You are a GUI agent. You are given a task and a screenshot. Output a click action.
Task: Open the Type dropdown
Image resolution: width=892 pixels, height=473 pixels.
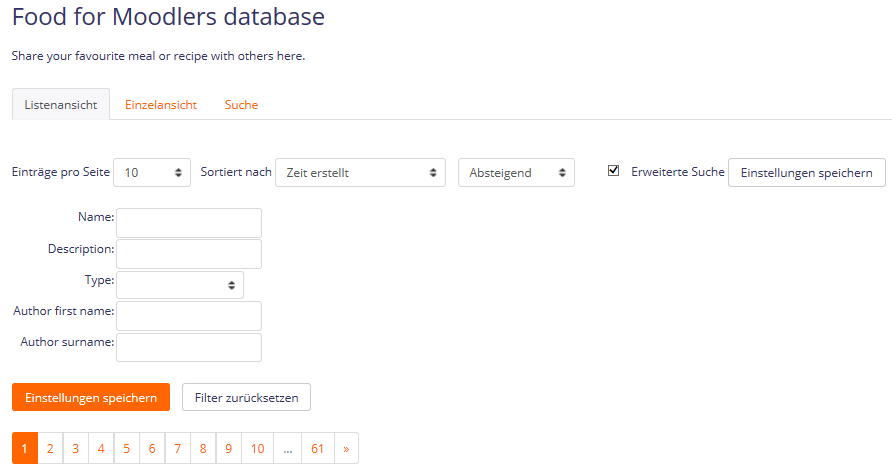180,285
